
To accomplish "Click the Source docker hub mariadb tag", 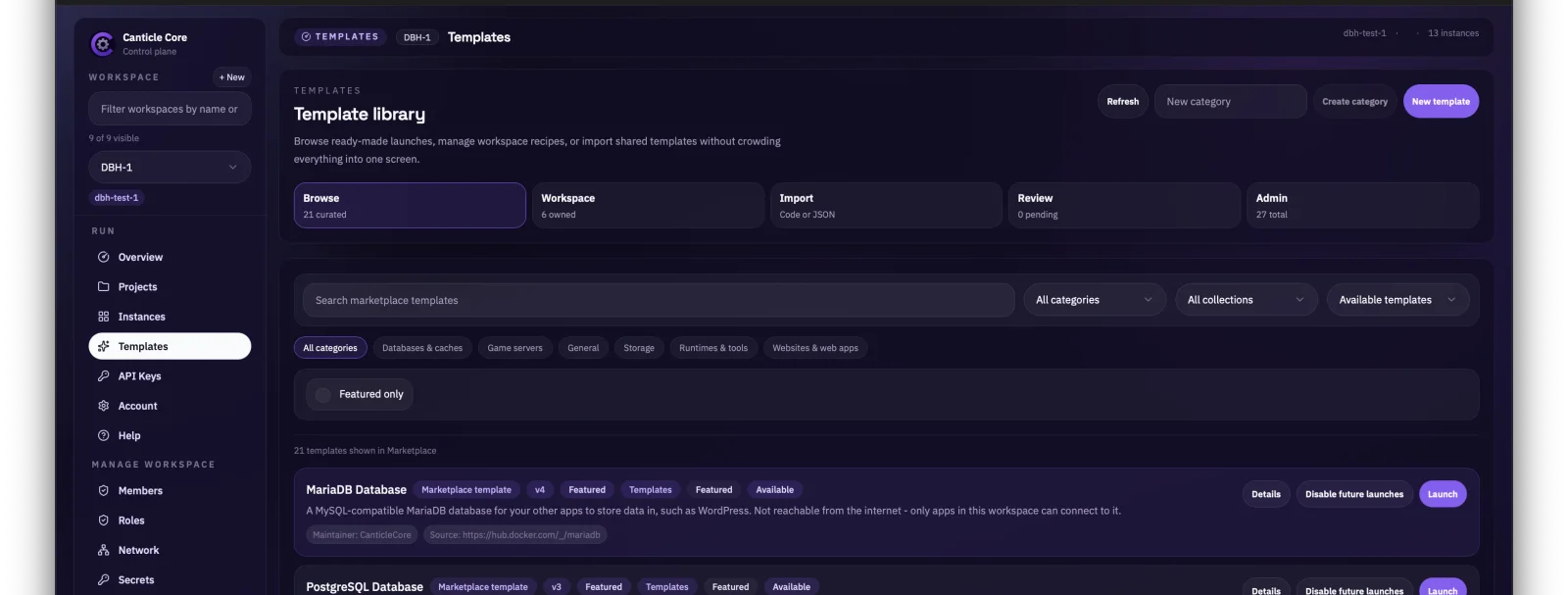I will (x=514, y=534).
